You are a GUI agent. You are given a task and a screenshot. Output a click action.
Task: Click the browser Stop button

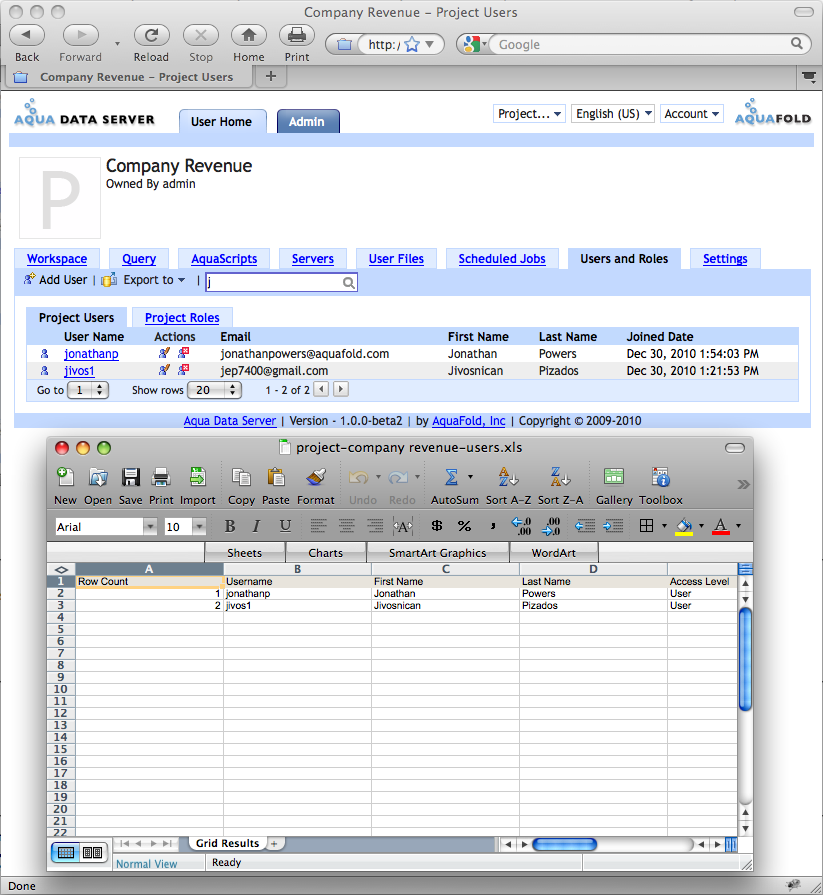tap(200, 35)
